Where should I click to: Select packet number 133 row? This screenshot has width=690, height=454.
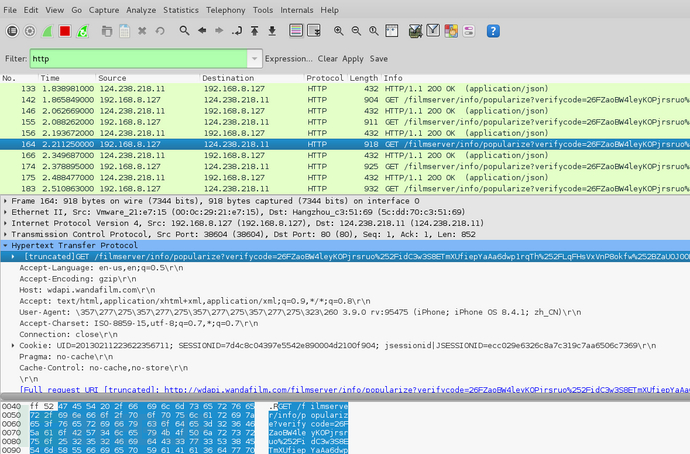point(345,88)
